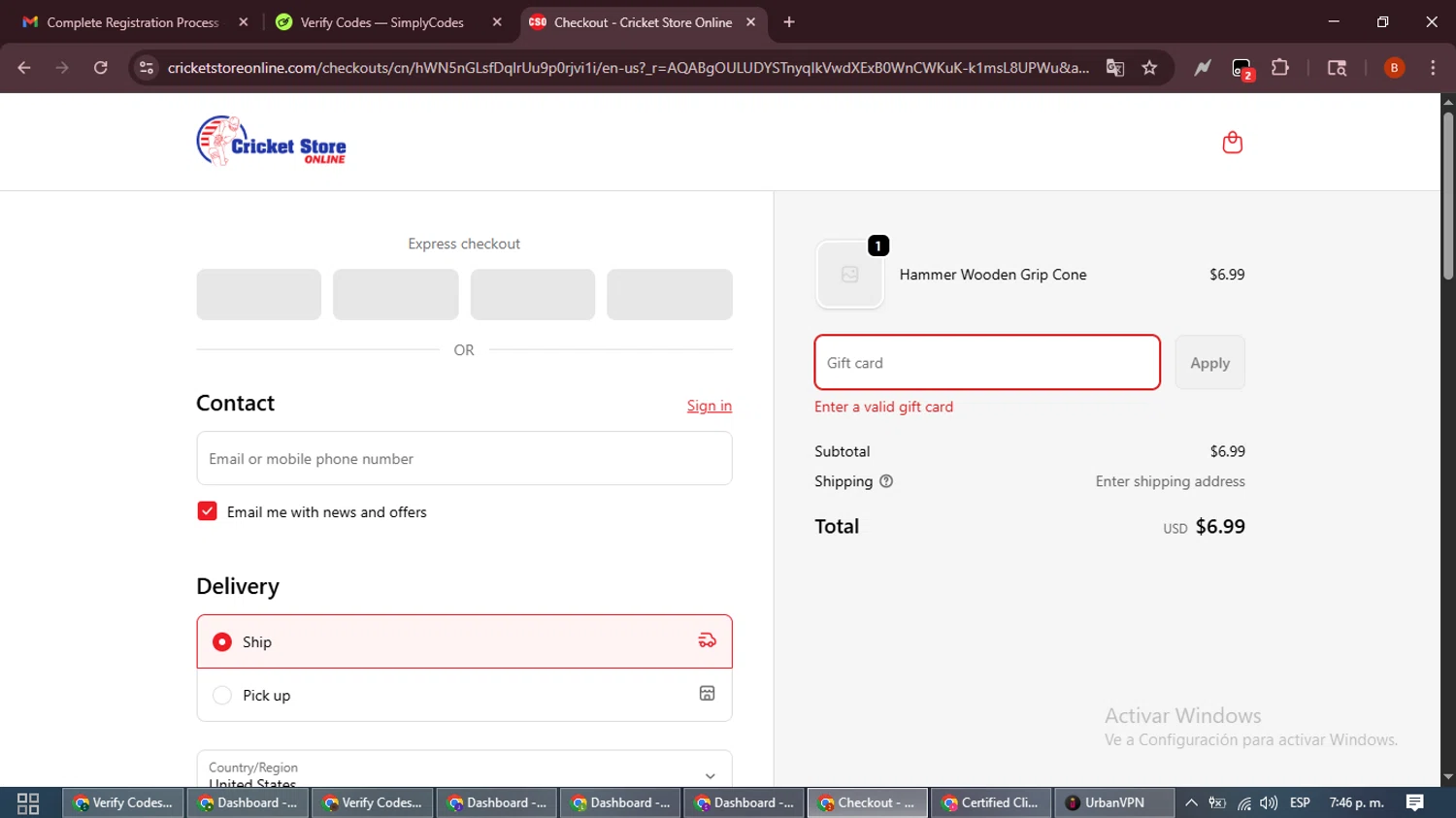
Task: Open the Chrome profile avatar B
Action: pyautogui.click(x=1394, y=68)
